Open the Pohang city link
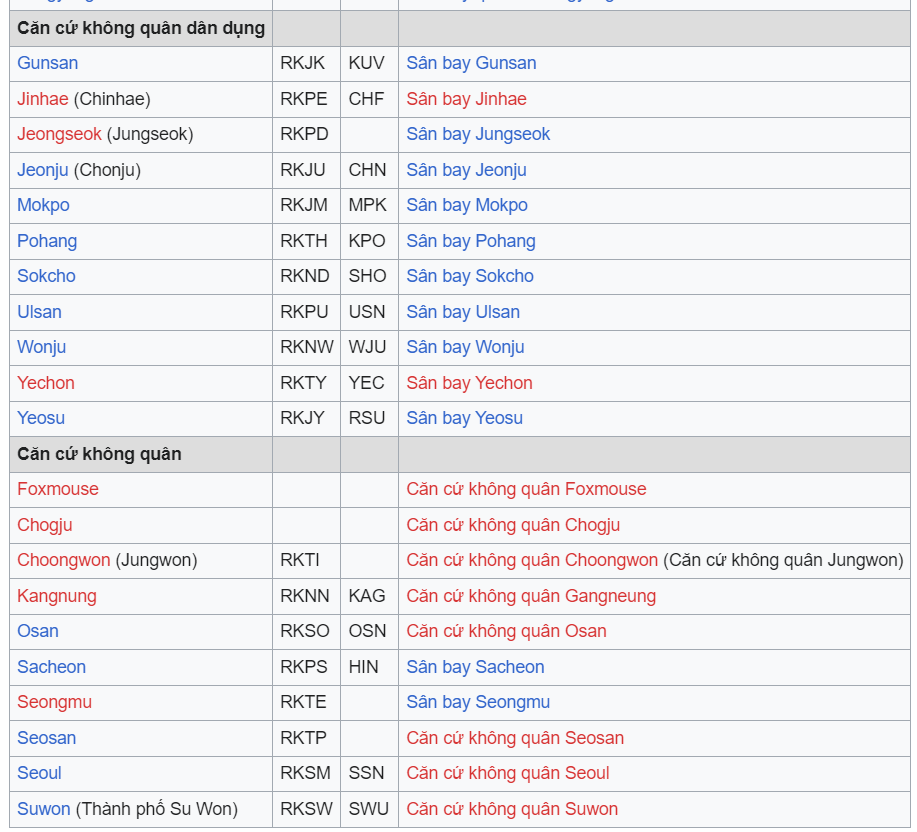 47,241
